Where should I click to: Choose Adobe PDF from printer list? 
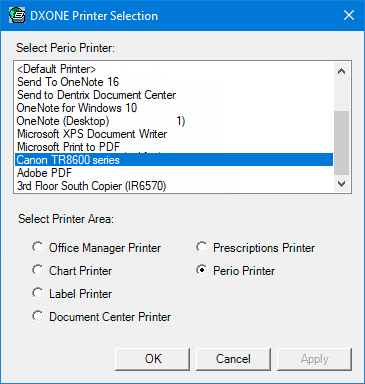tap(174, 173)
